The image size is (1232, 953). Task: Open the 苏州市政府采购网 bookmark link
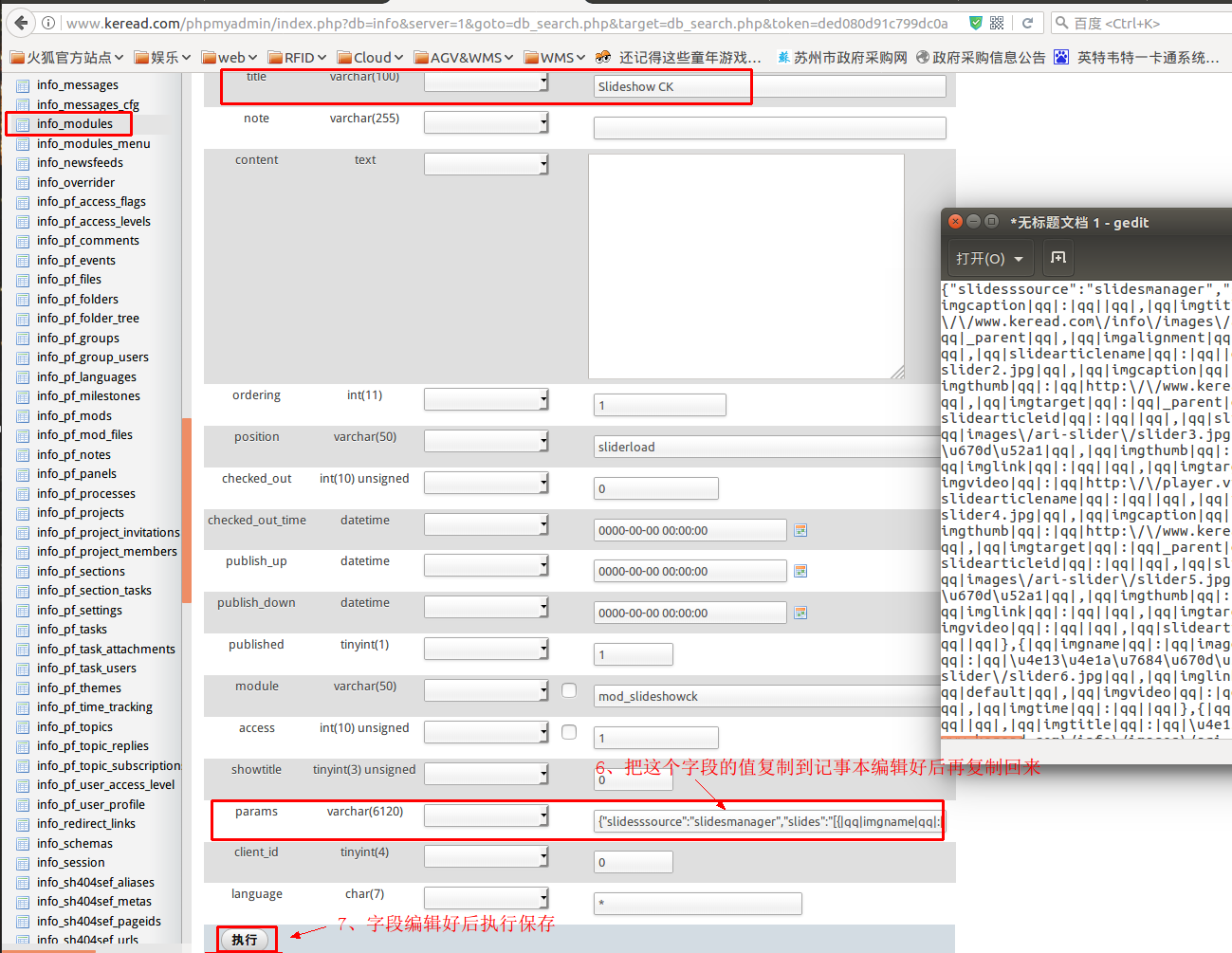(841, 58)
